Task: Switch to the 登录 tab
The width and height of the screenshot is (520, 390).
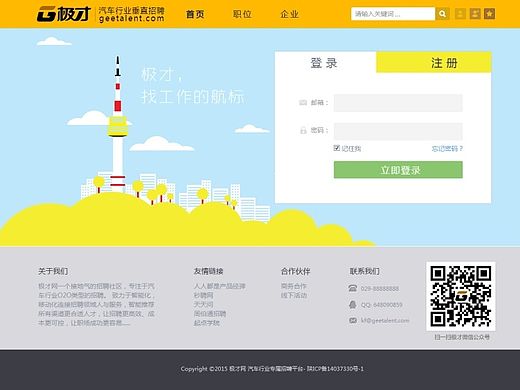Action: (325, 63)
